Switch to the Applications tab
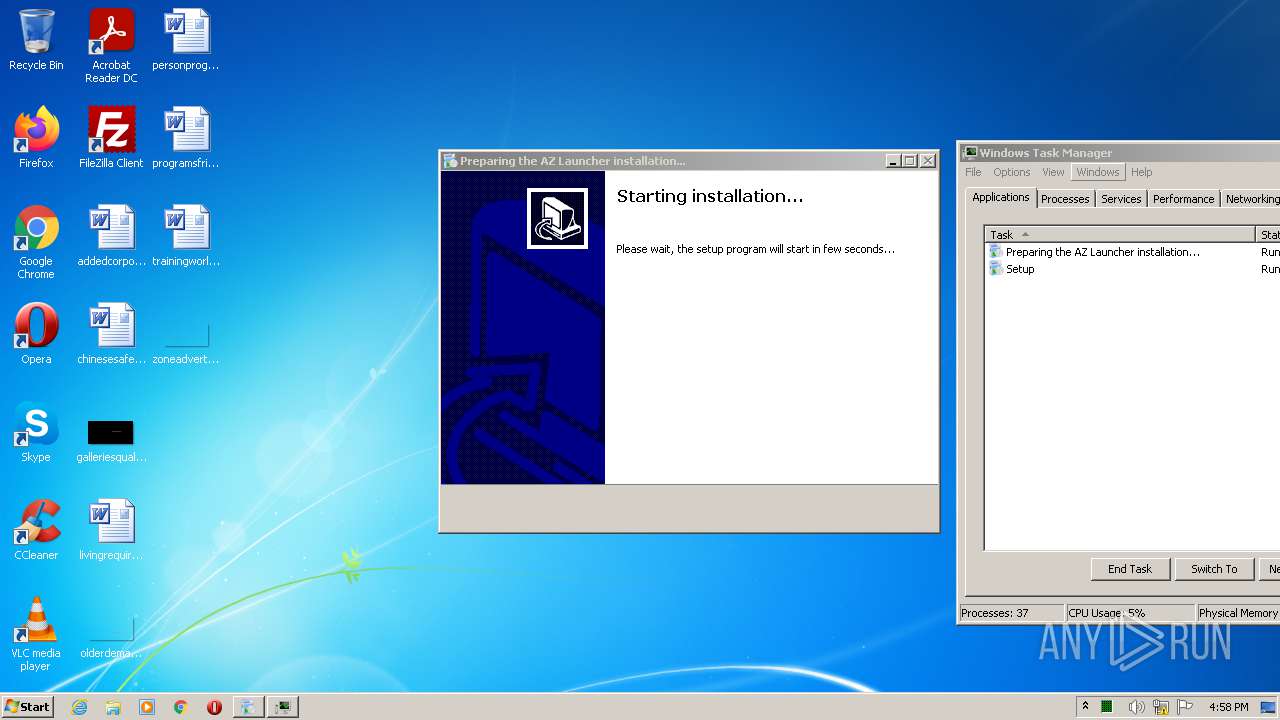 pyautogui.click(x=1000, y=197)
